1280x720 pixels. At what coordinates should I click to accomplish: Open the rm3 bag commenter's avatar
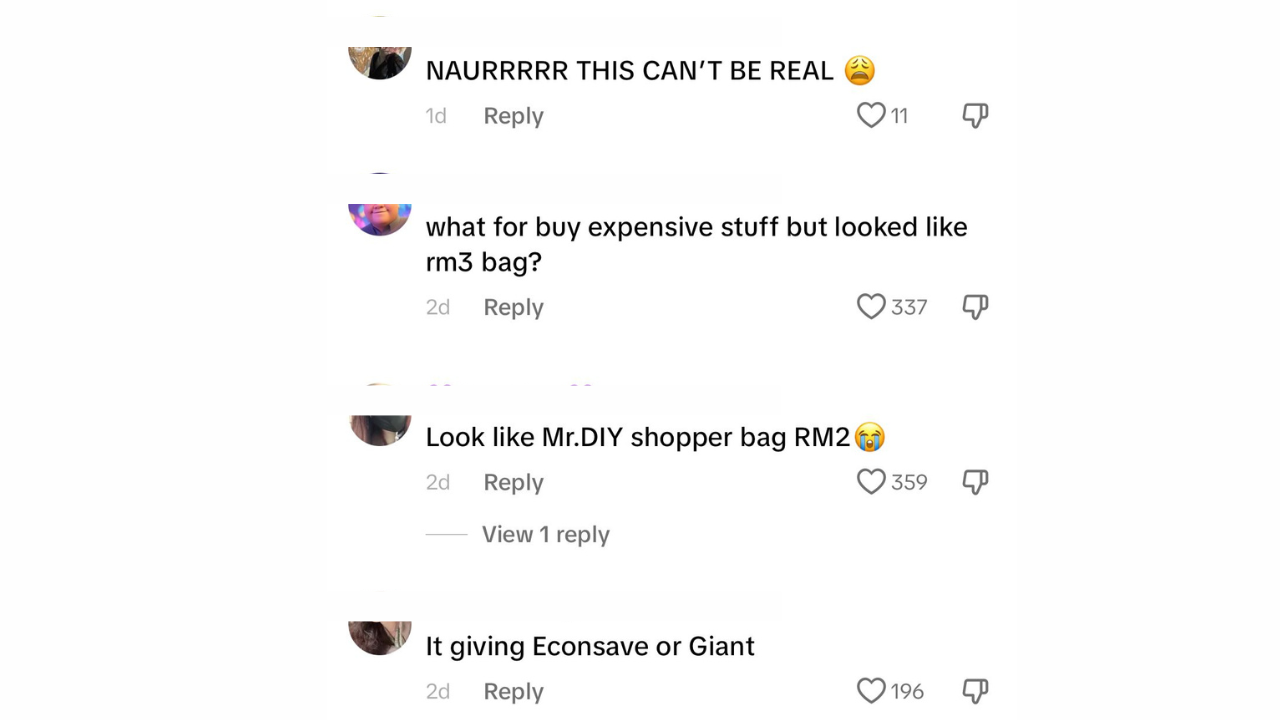click(x=380, y=219)
